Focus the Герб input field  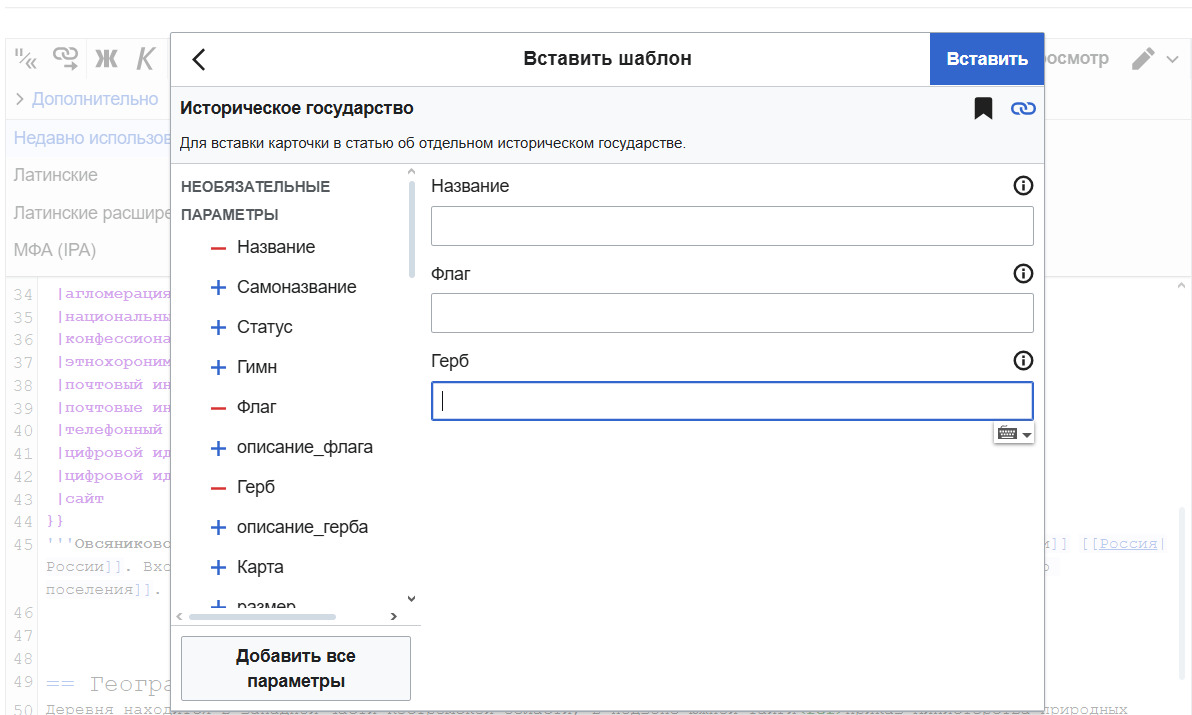(x=732, y=400)
